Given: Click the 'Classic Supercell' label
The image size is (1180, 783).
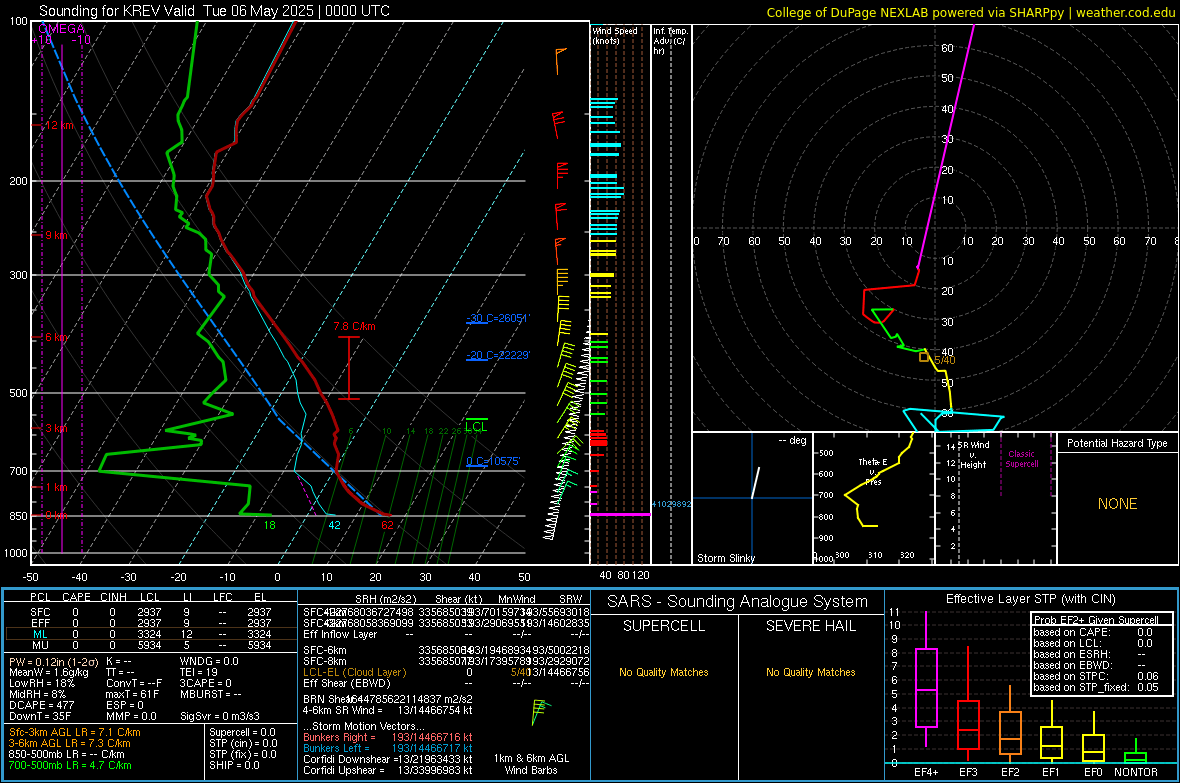Looking at the screenshot, I should tap(1021, 459).
